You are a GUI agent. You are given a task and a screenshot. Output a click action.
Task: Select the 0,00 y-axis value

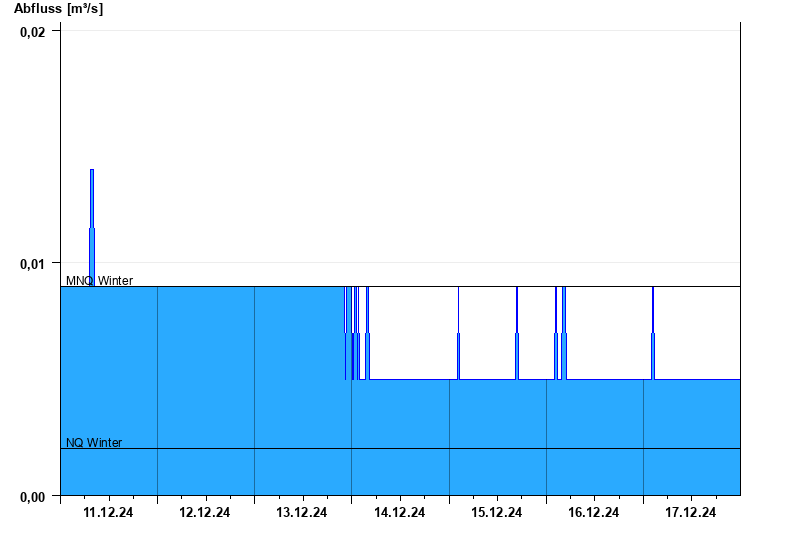(33, 496)
